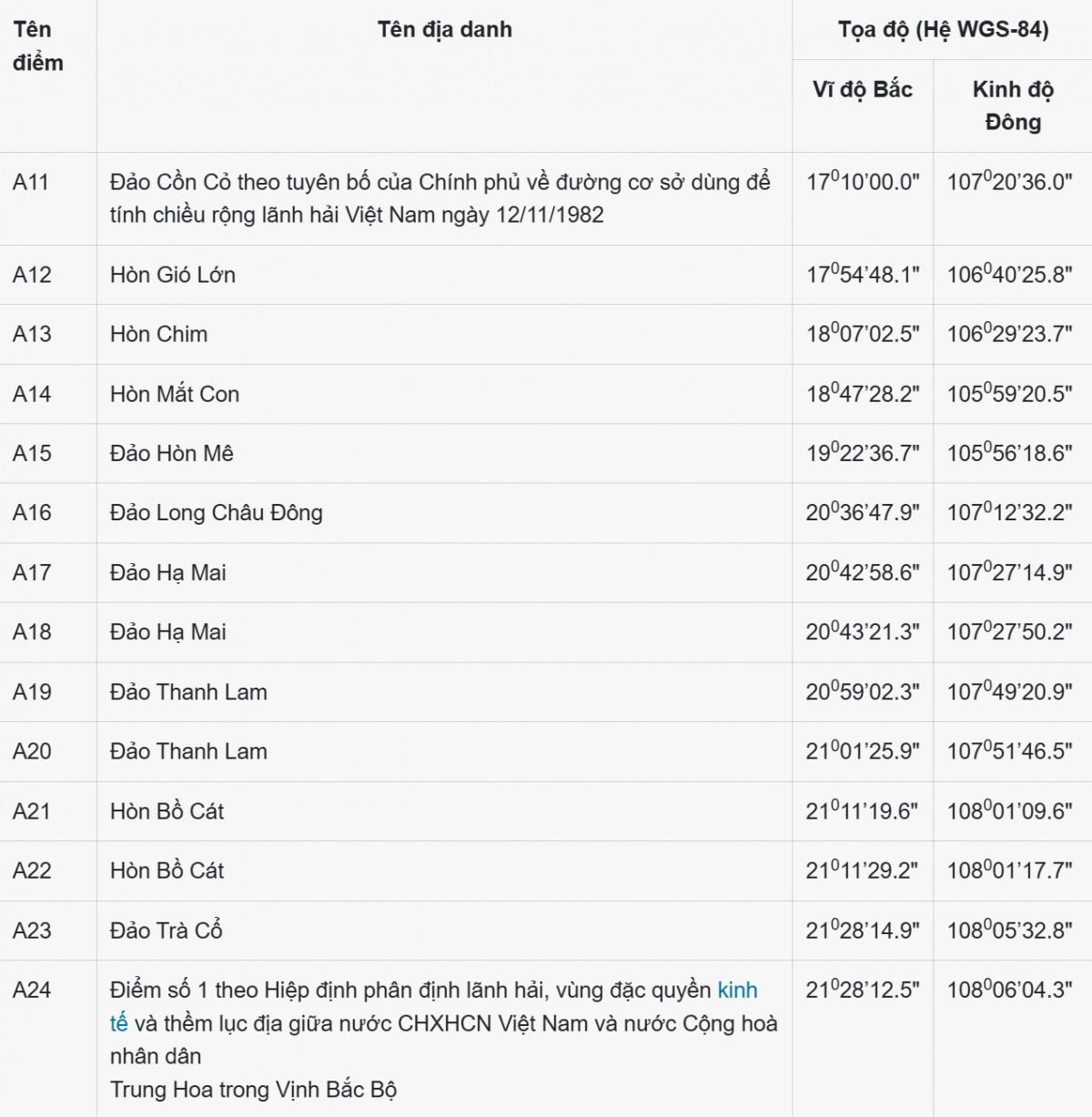Click the 'Hòn Chim' place name
This screenshot has height=1117, width=1092.
tap(158, 334)
